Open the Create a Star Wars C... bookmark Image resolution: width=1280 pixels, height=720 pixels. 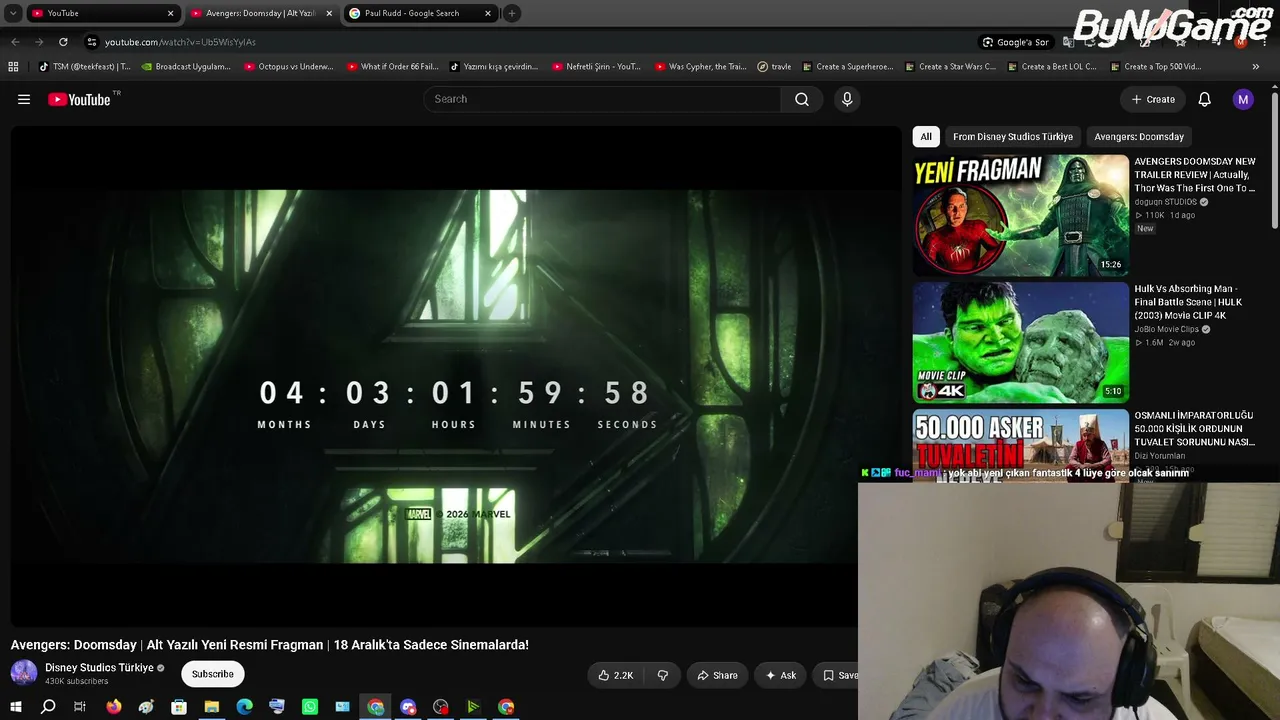coord(951,67)
